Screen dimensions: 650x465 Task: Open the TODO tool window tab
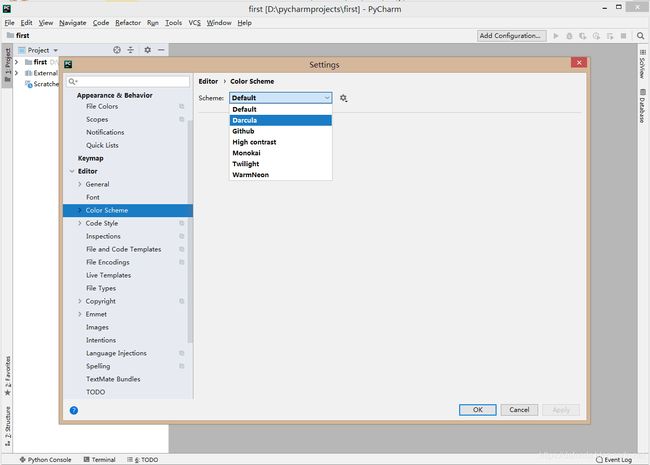143,460
